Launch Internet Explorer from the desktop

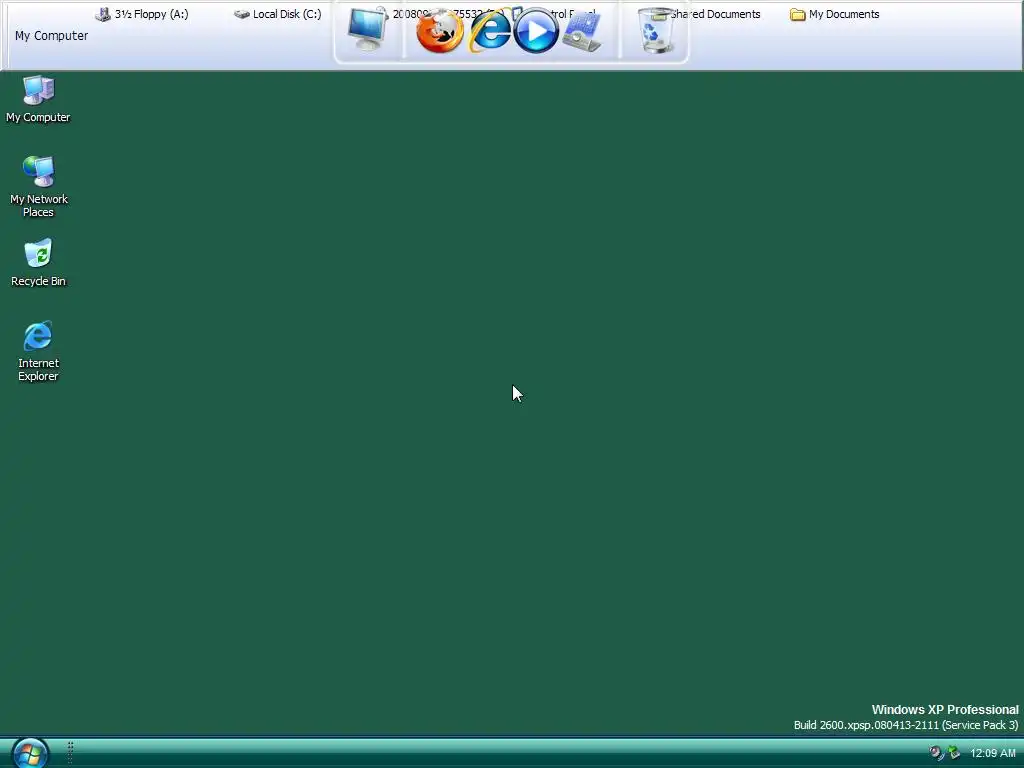tap(38, 351)
